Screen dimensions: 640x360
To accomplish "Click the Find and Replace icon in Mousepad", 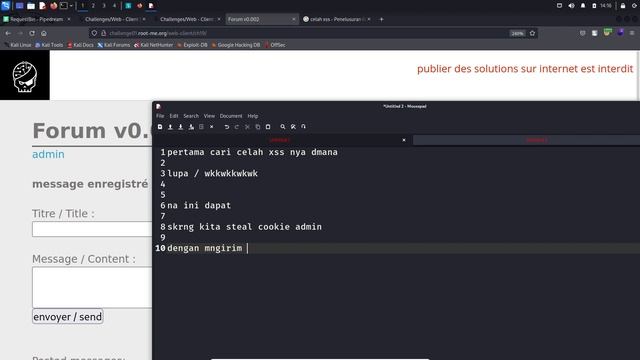I will click(293, 127).
